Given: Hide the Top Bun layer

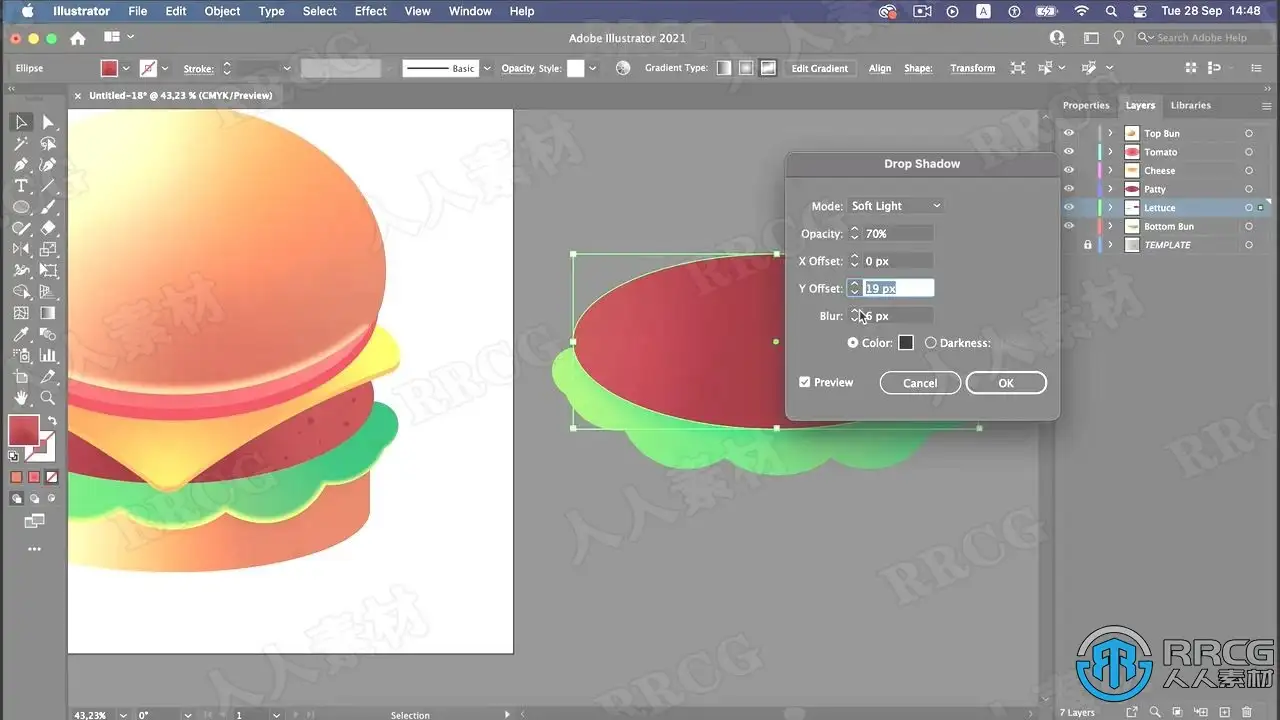Looking at the screenshot, I should tap(1069, 133).
